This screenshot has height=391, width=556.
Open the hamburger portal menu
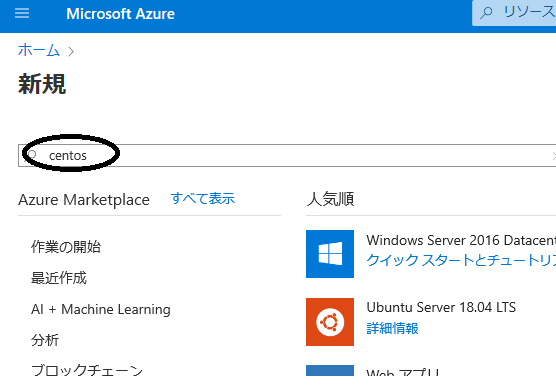tap(22, 13)
